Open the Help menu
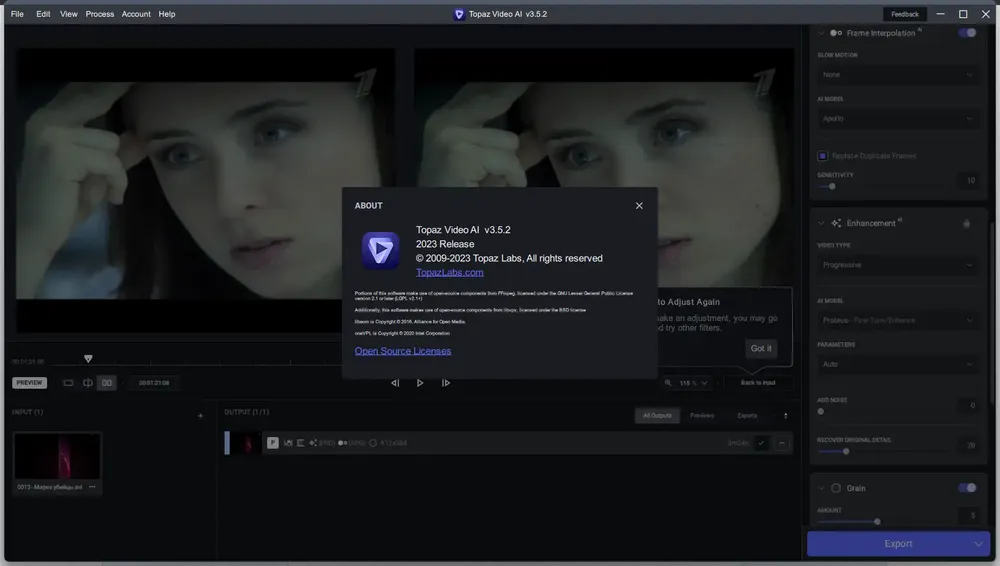 (166, 14)
